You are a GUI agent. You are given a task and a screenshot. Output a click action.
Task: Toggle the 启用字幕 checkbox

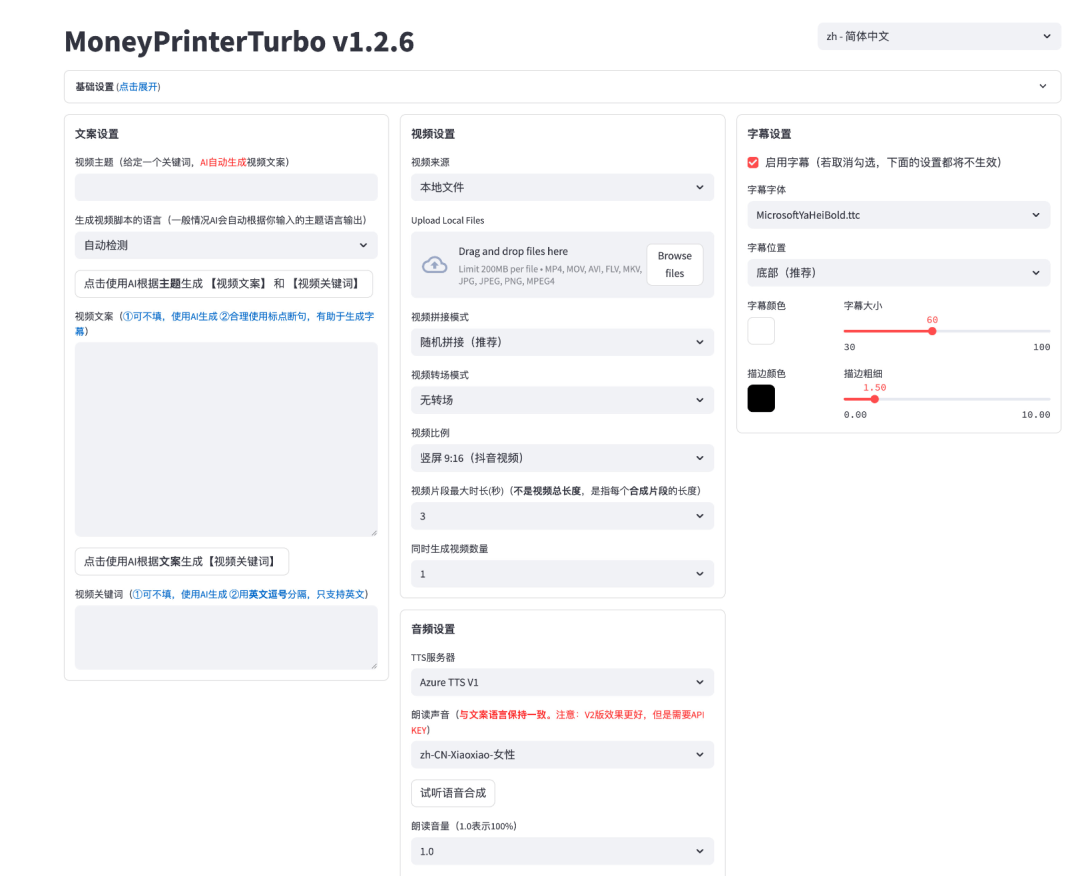pos(753,162)
